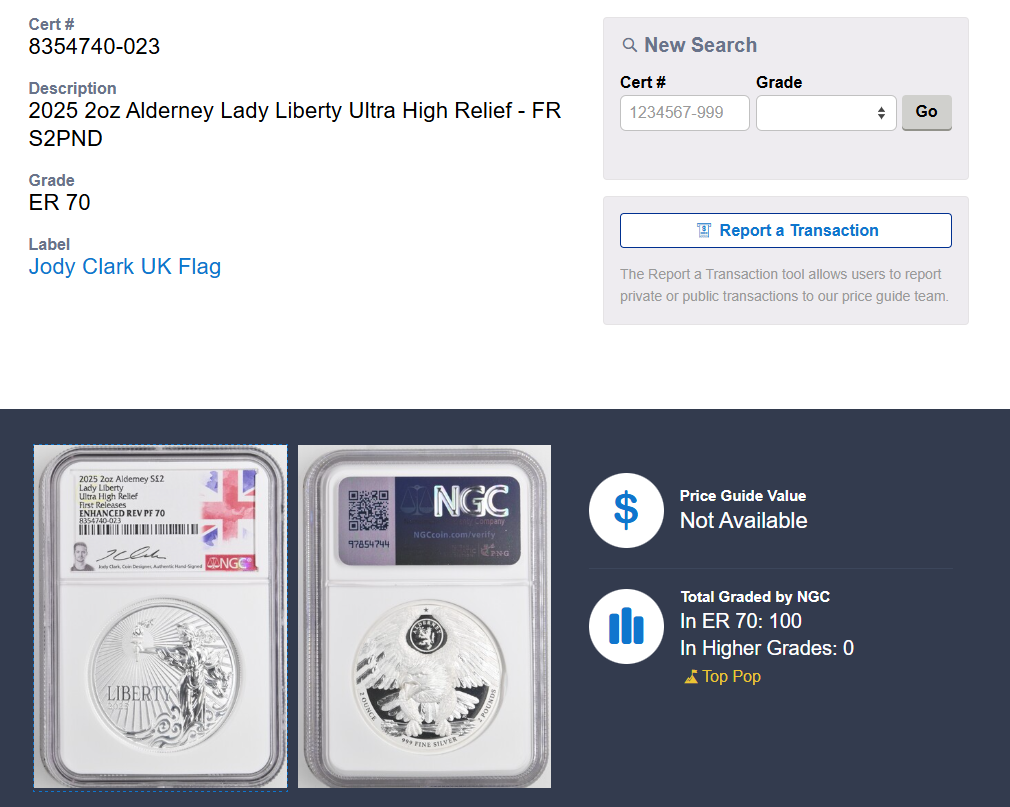
Task: Click the 2025 2oz Alderney description text
Action: point(295,124)
